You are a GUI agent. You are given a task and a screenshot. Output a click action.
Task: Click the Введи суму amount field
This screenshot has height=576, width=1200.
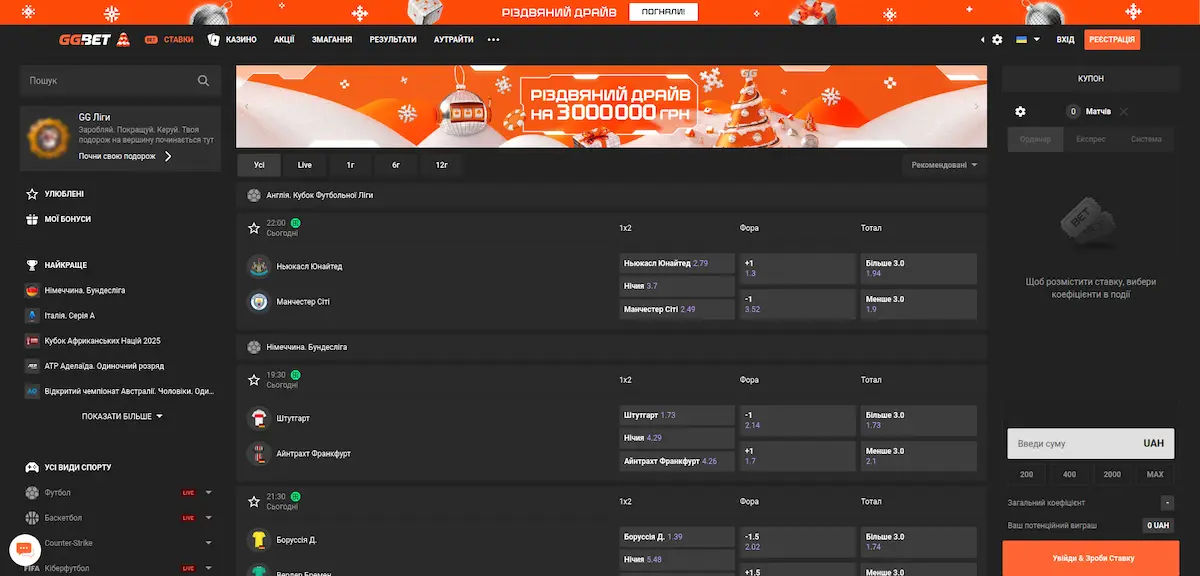click(1070, 443)
